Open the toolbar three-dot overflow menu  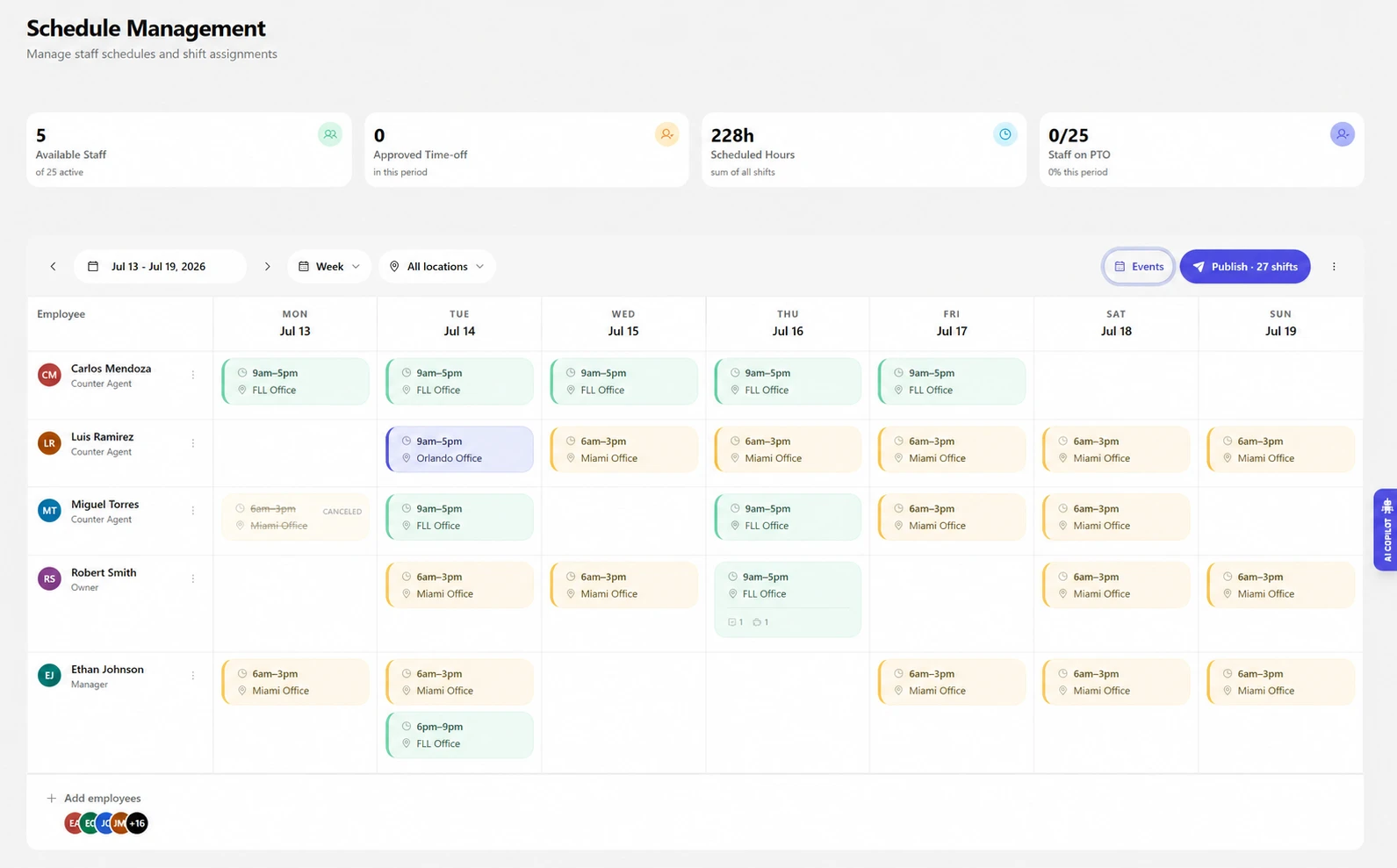click(x=1334, y=267)
